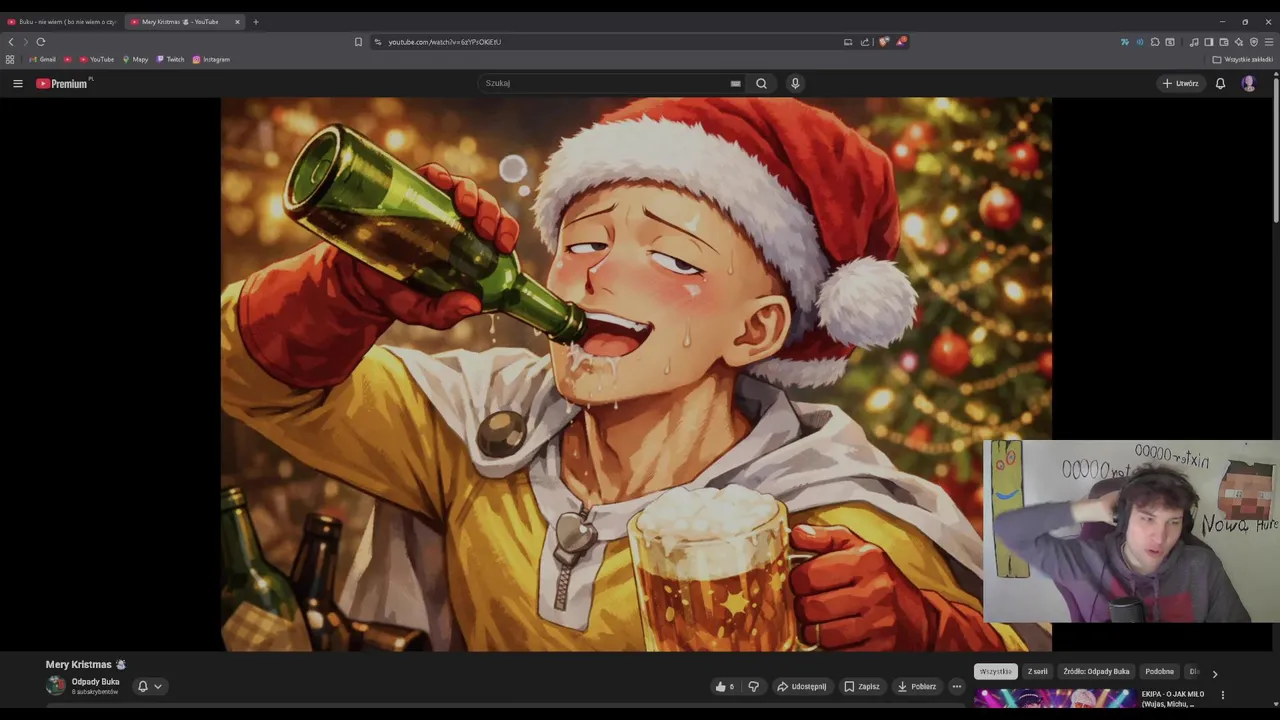1280x720 pixels.
Task: Open the browser main menu icon
Action: [1269, 42]
